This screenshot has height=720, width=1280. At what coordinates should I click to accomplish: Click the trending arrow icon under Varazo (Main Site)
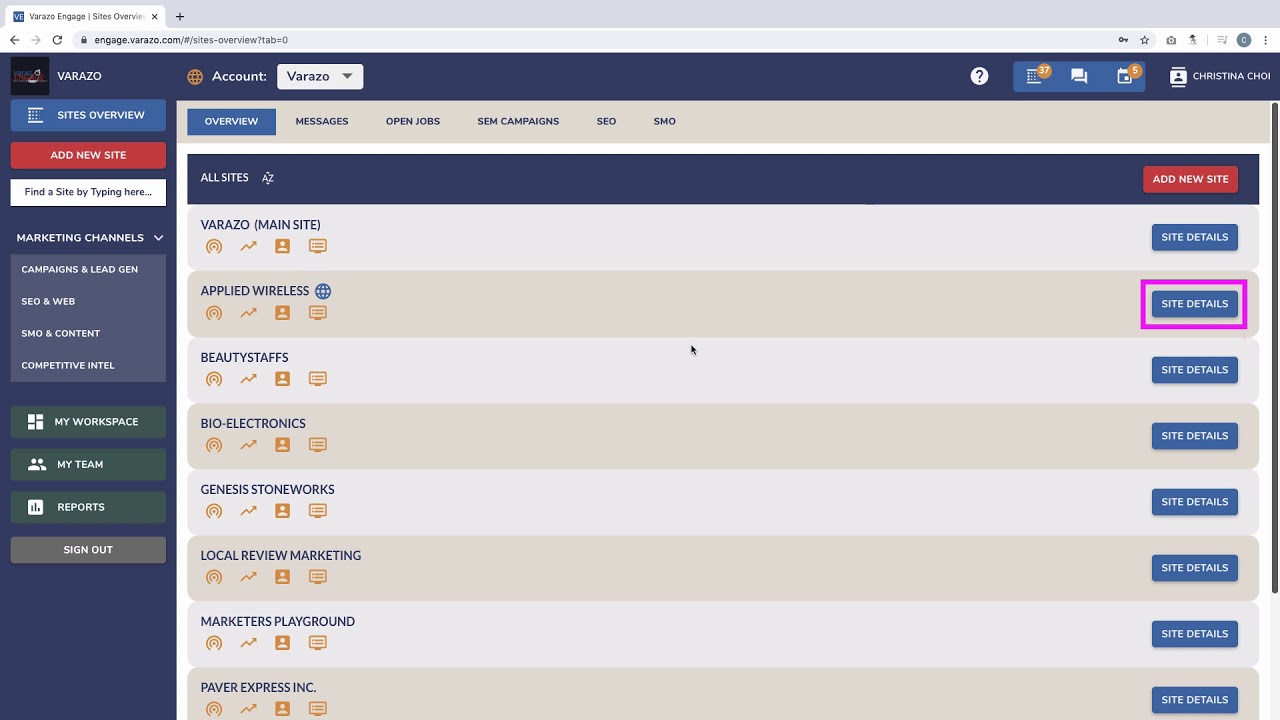[248, 246]
